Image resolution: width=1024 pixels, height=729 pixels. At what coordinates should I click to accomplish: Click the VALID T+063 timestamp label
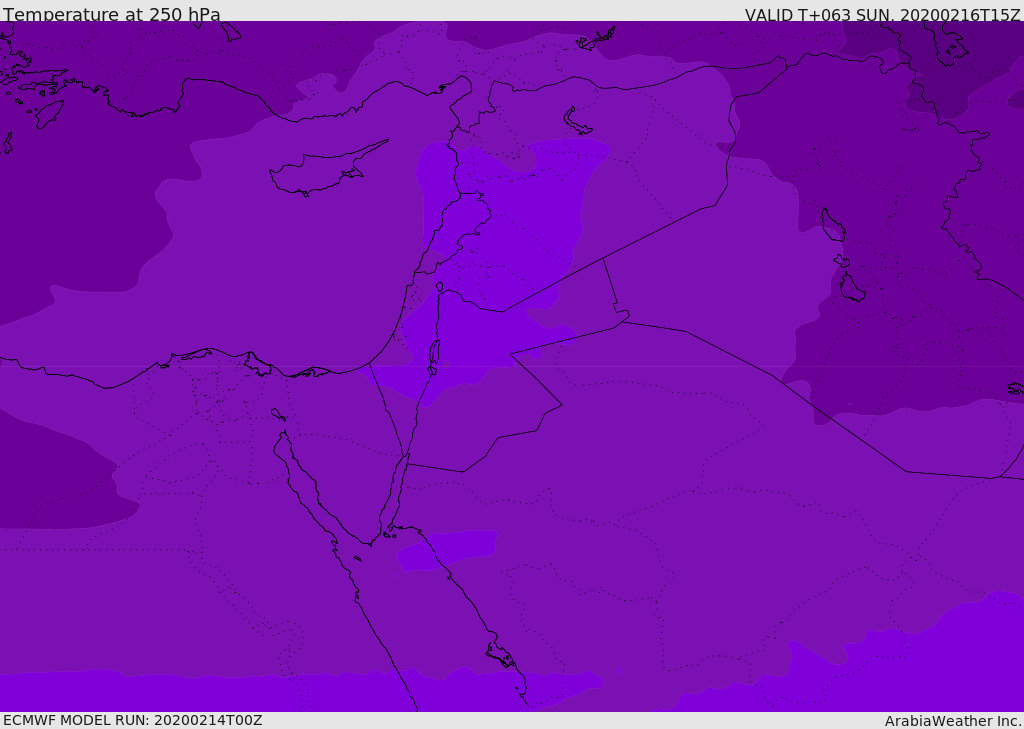[882, 14]
